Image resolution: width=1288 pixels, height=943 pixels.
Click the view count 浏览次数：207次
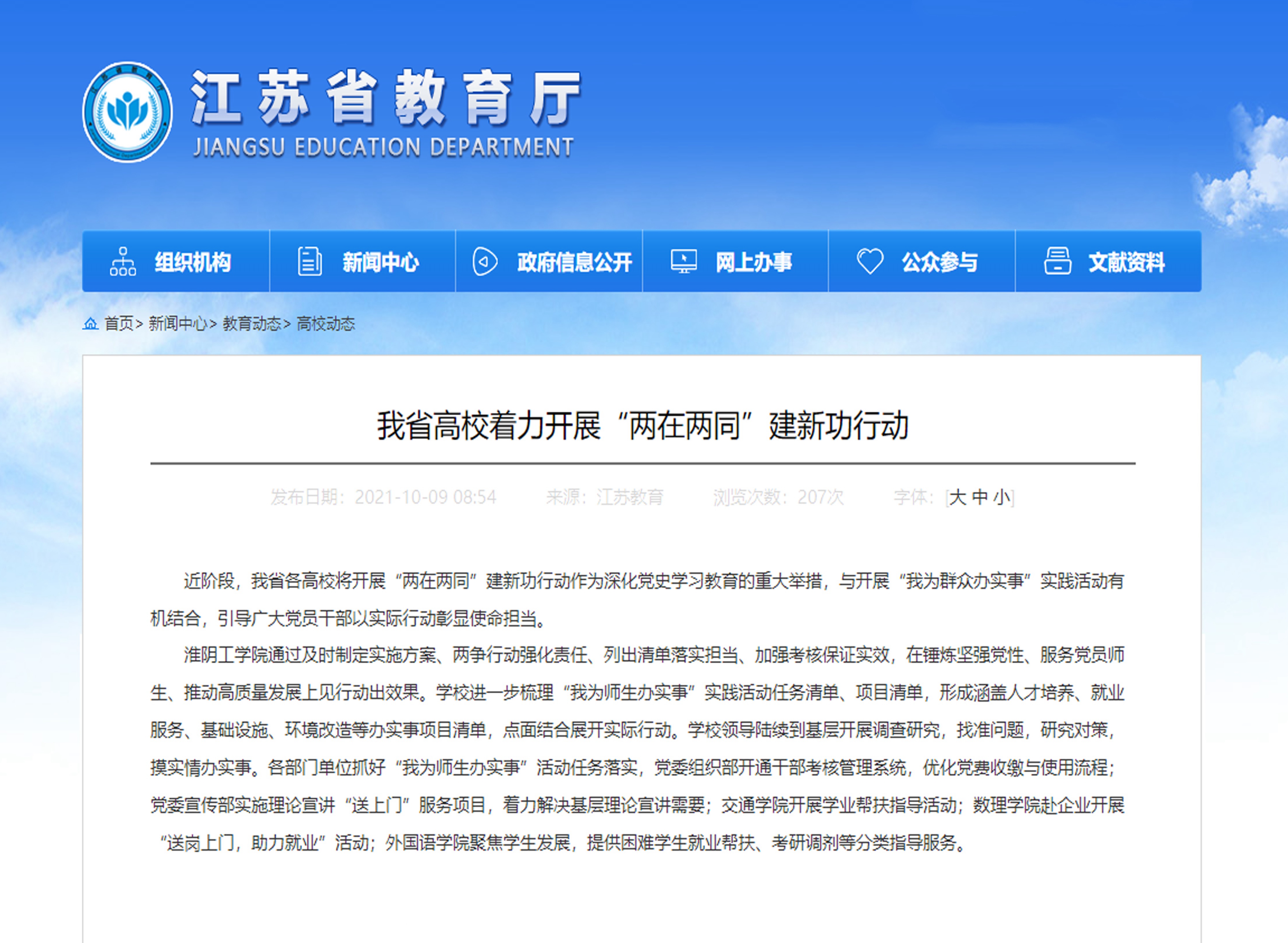pyautogui.click(x=778, y=497)
